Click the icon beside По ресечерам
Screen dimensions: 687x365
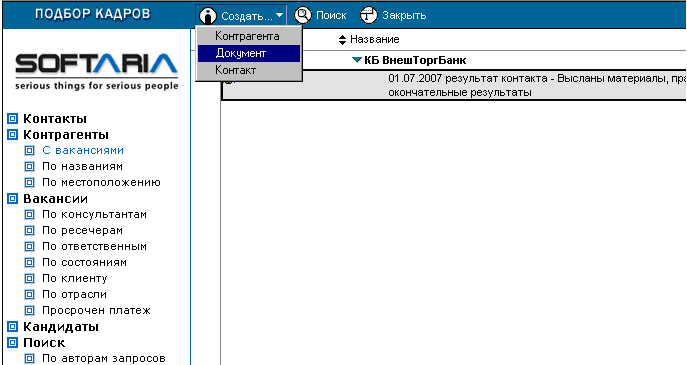29,230
